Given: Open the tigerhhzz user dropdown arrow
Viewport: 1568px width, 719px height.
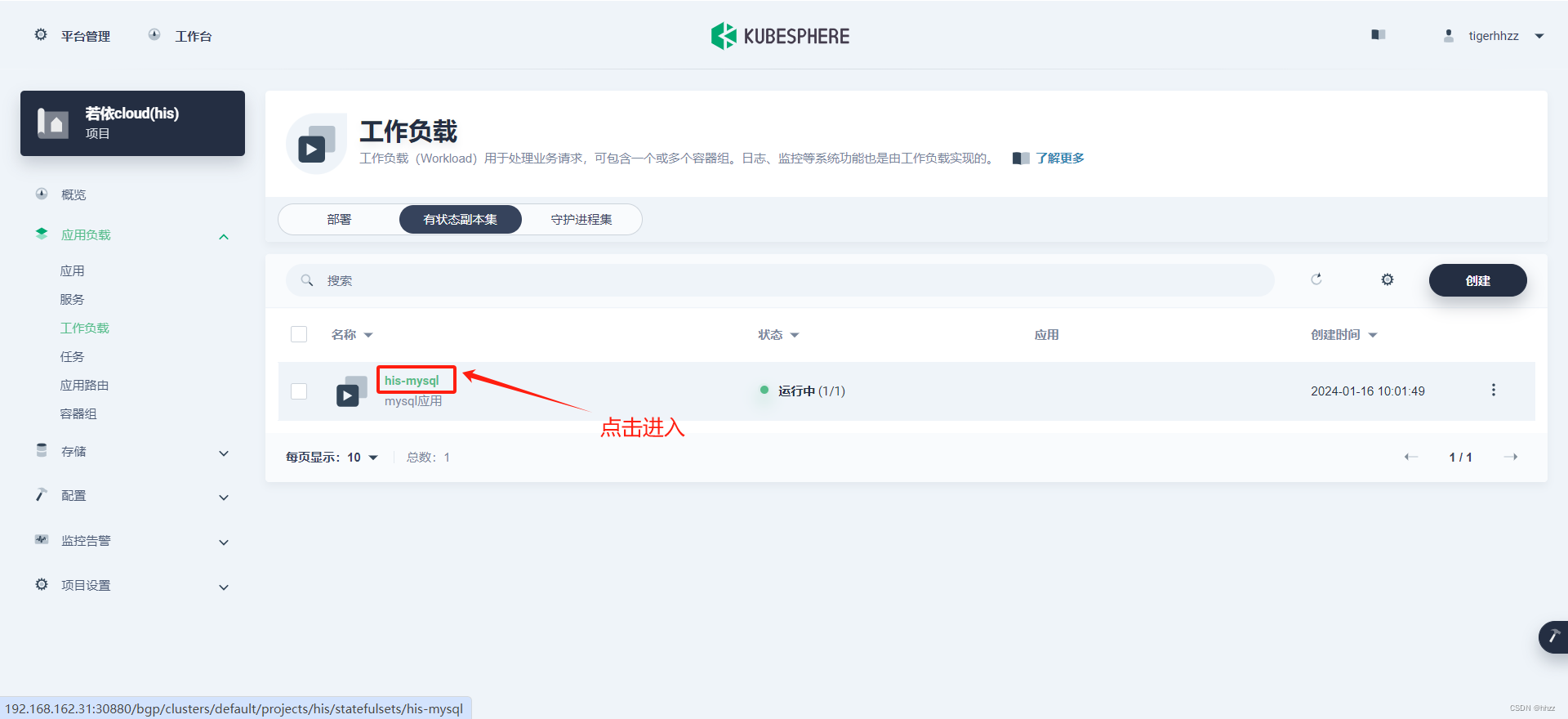Looking at the screenshot, I should click(1539, 36).
